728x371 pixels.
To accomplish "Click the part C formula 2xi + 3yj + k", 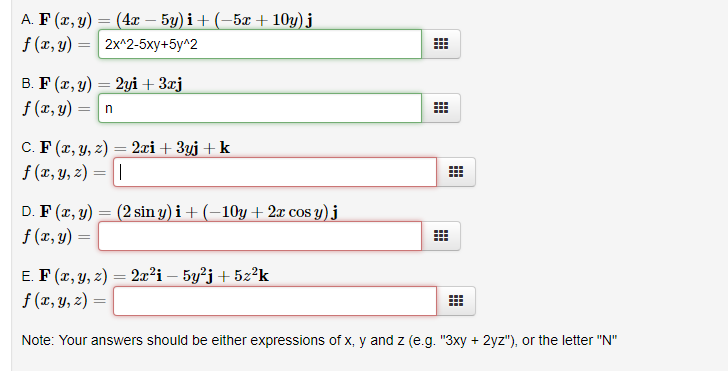I will coord(135,148).
